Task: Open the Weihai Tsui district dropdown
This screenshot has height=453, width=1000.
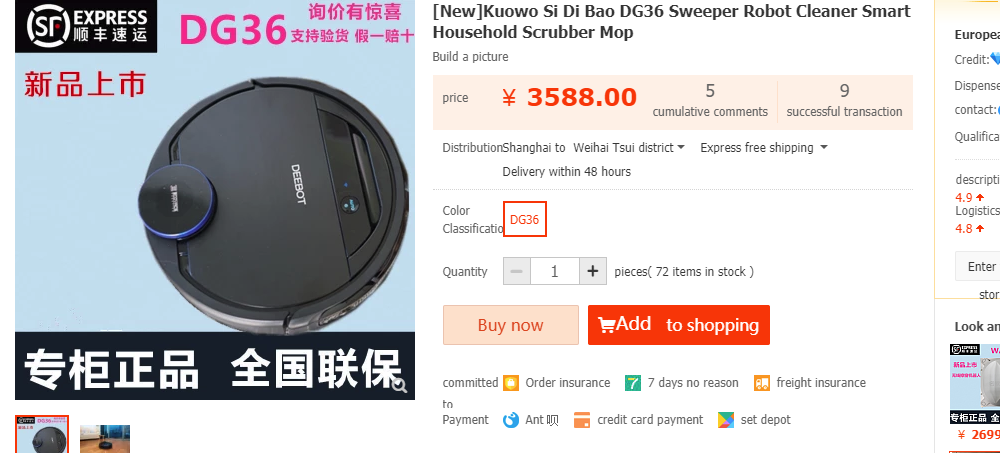Action: 629,147
